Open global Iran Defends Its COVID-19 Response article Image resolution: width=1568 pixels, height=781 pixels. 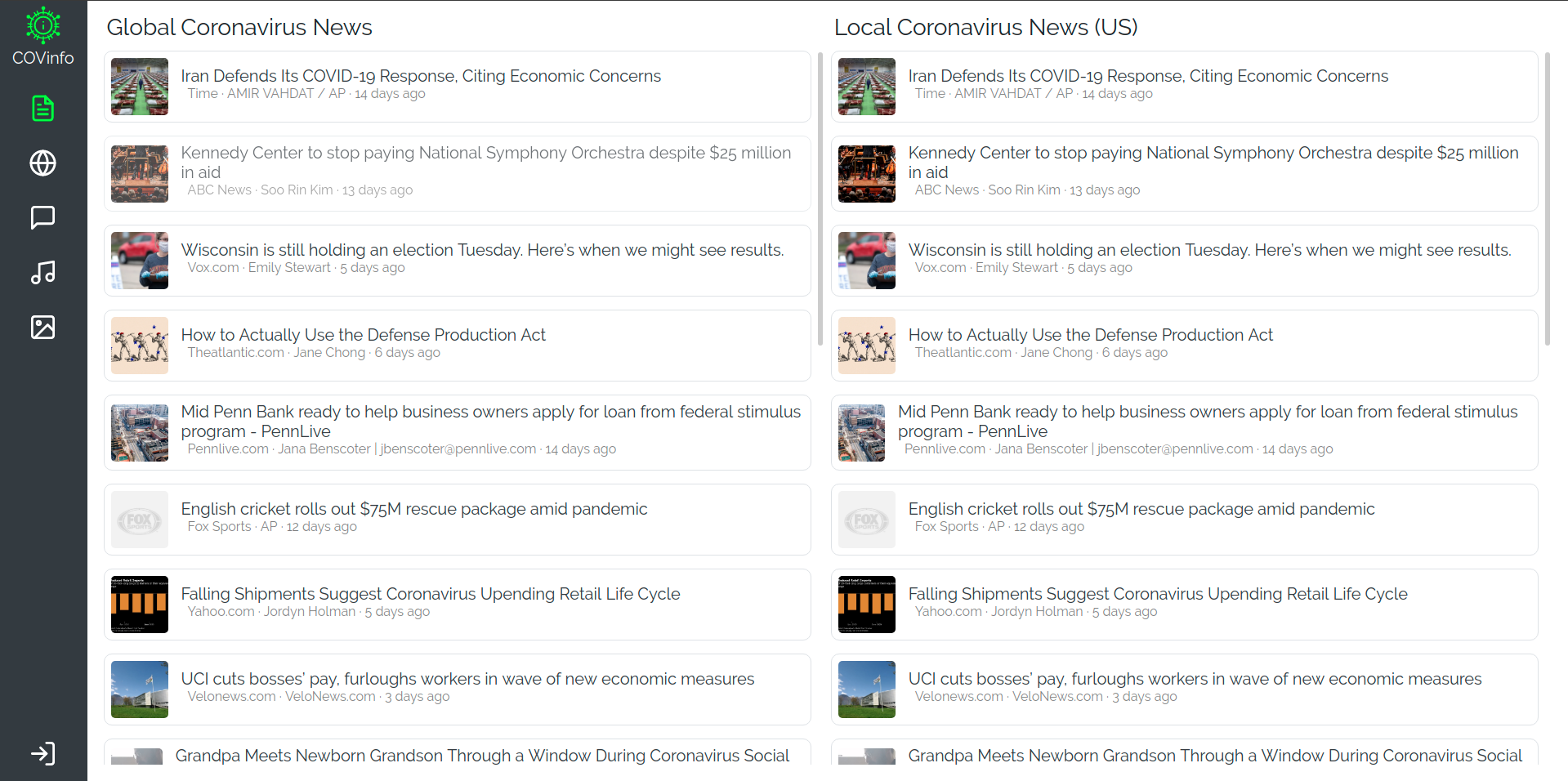(x=458, y=87)
